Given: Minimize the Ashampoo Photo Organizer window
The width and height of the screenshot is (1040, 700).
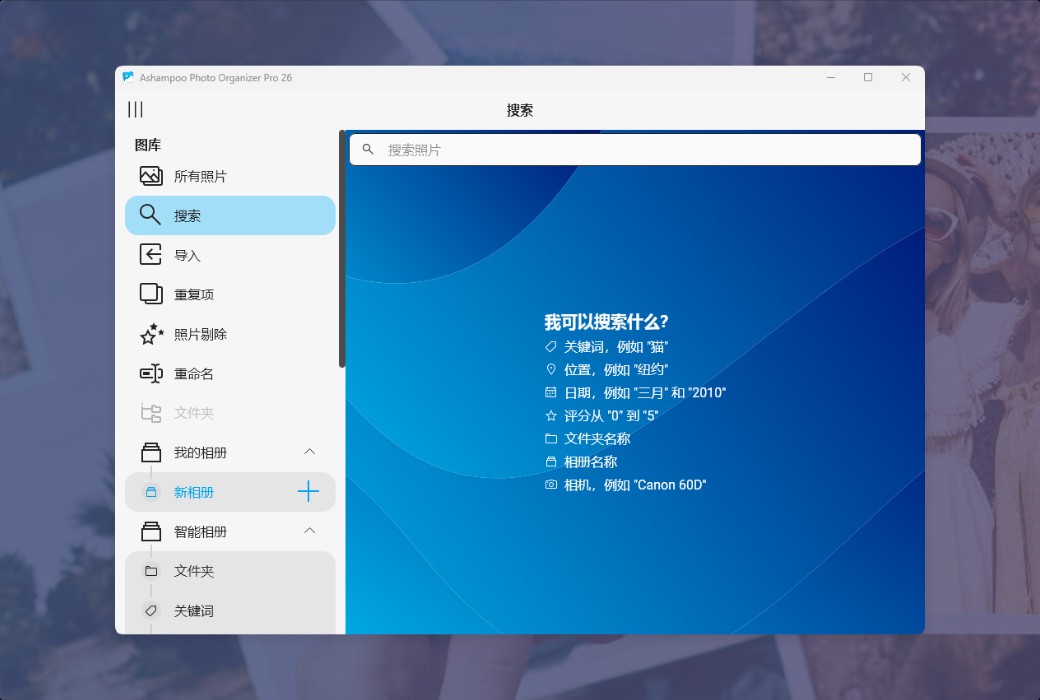Looking at the screenshot, I should pos(830,77).
